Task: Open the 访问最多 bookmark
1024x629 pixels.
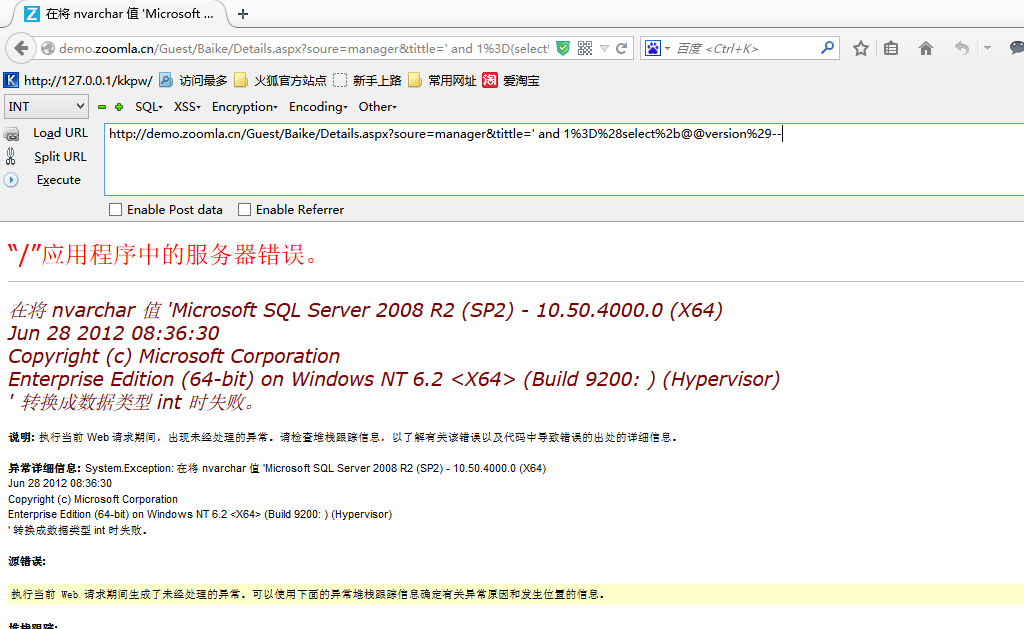Action: pos(193,80)
